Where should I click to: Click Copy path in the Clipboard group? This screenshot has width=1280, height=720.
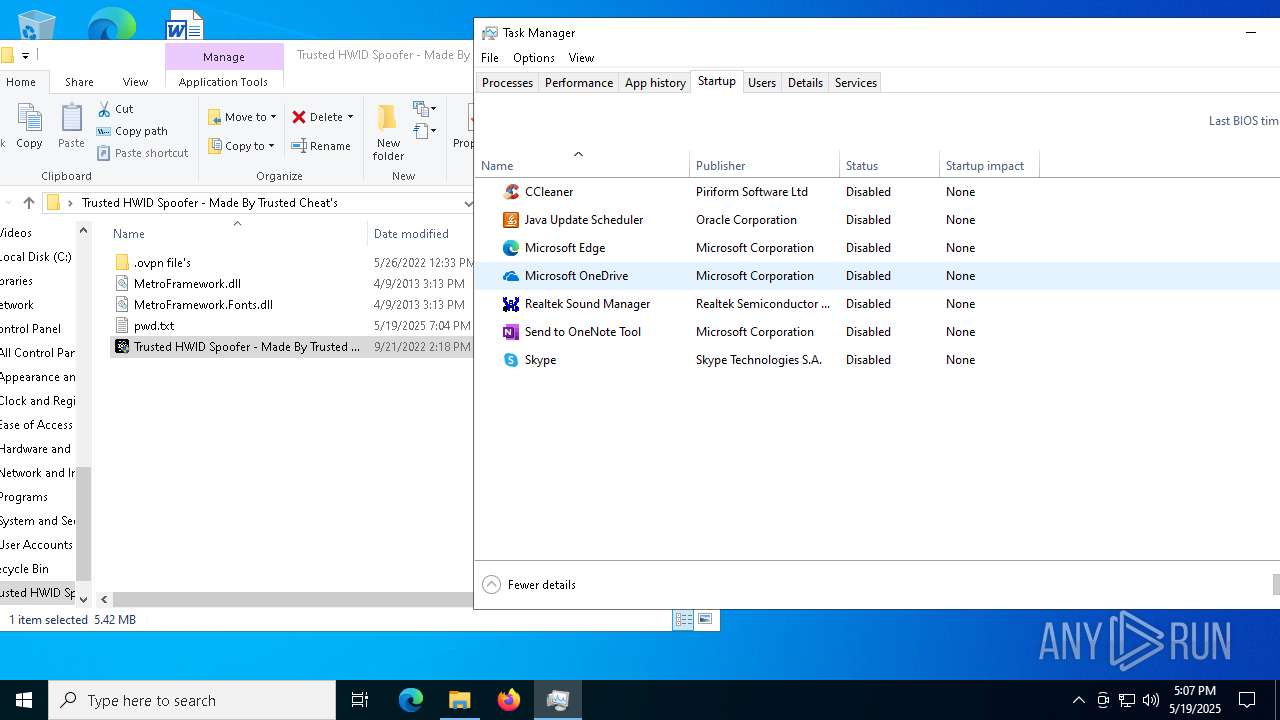(x=132, y=131)
